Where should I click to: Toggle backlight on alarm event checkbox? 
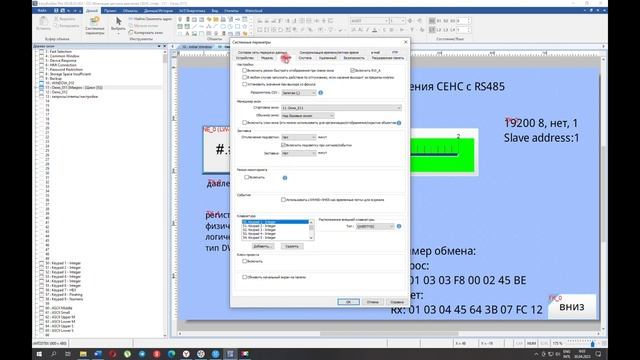pos(283,145)
